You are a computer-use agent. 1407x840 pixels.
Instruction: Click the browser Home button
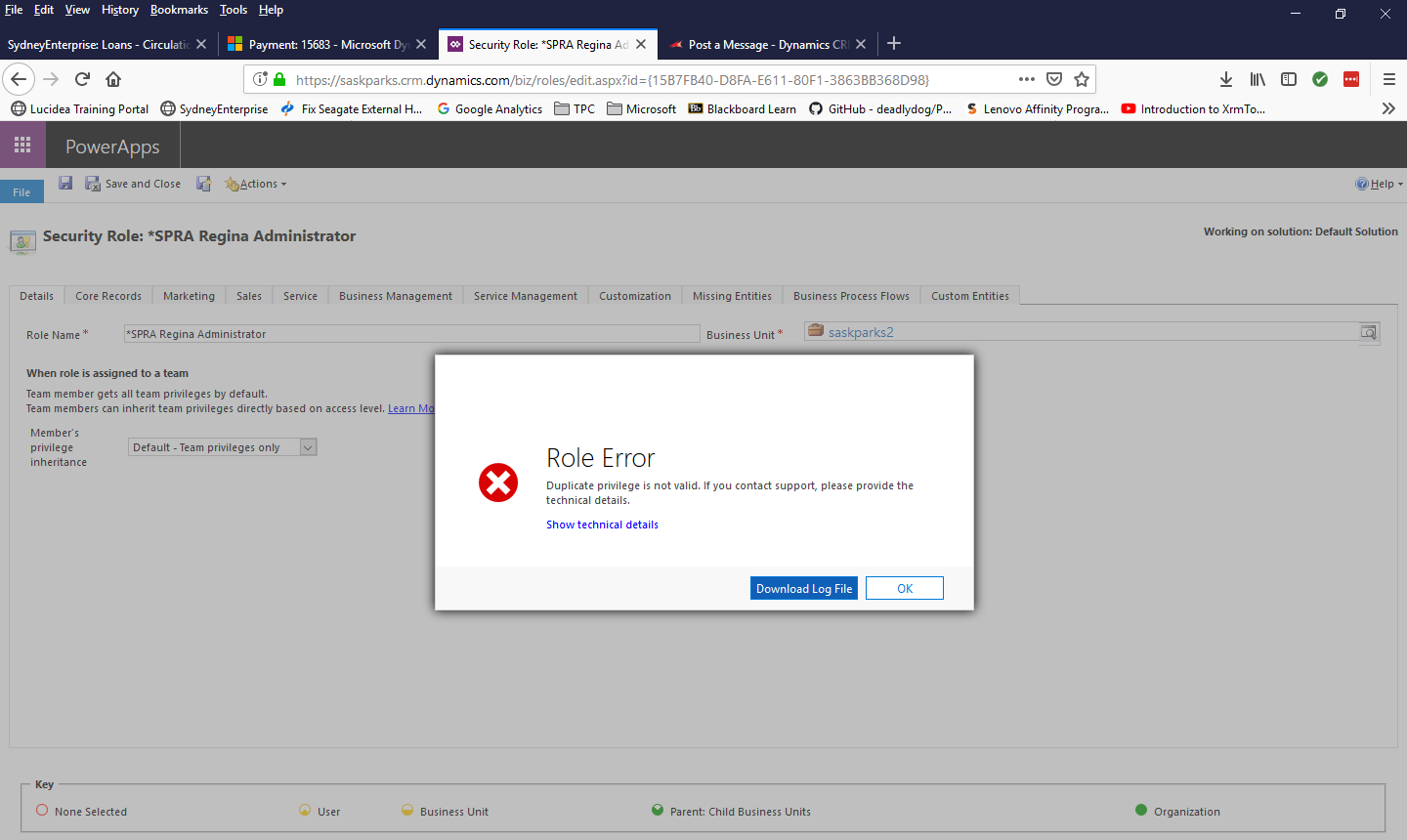tap(113, 79)
